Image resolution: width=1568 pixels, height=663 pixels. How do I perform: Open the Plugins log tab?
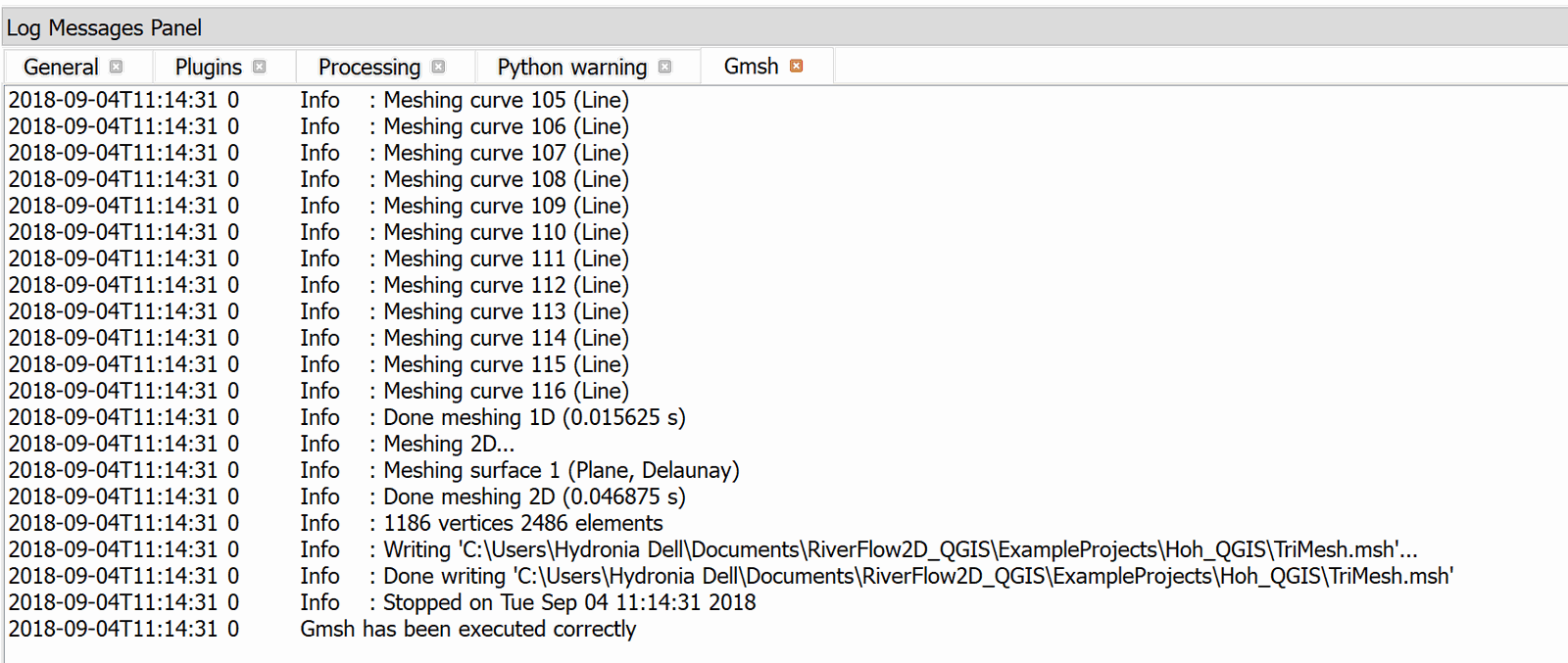[x=208, y=67]
